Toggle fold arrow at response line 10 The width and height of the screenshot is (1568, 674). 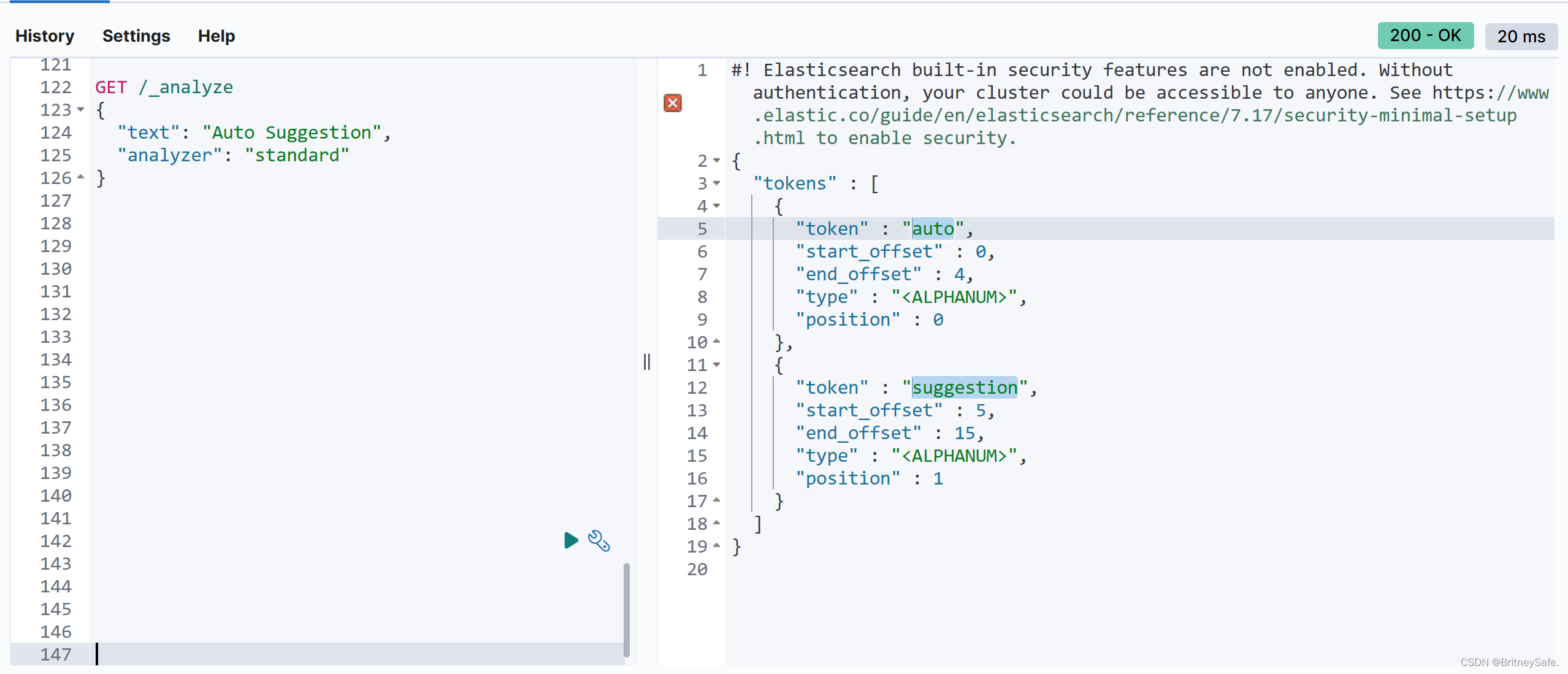pyautogui.click(x=716, y=342)
